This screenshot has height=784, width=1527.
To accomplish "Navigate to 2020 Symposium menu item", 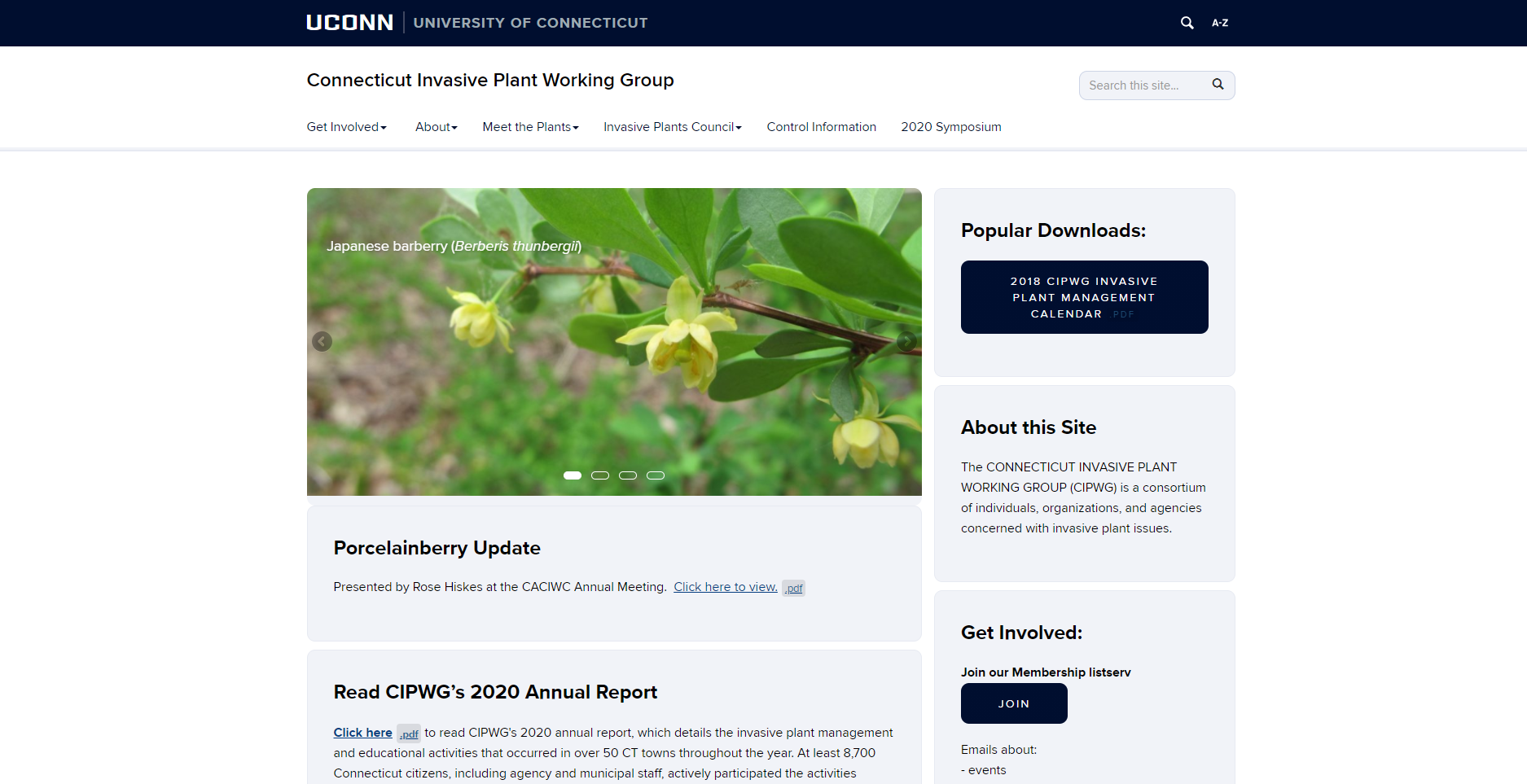I will (950, 127).
